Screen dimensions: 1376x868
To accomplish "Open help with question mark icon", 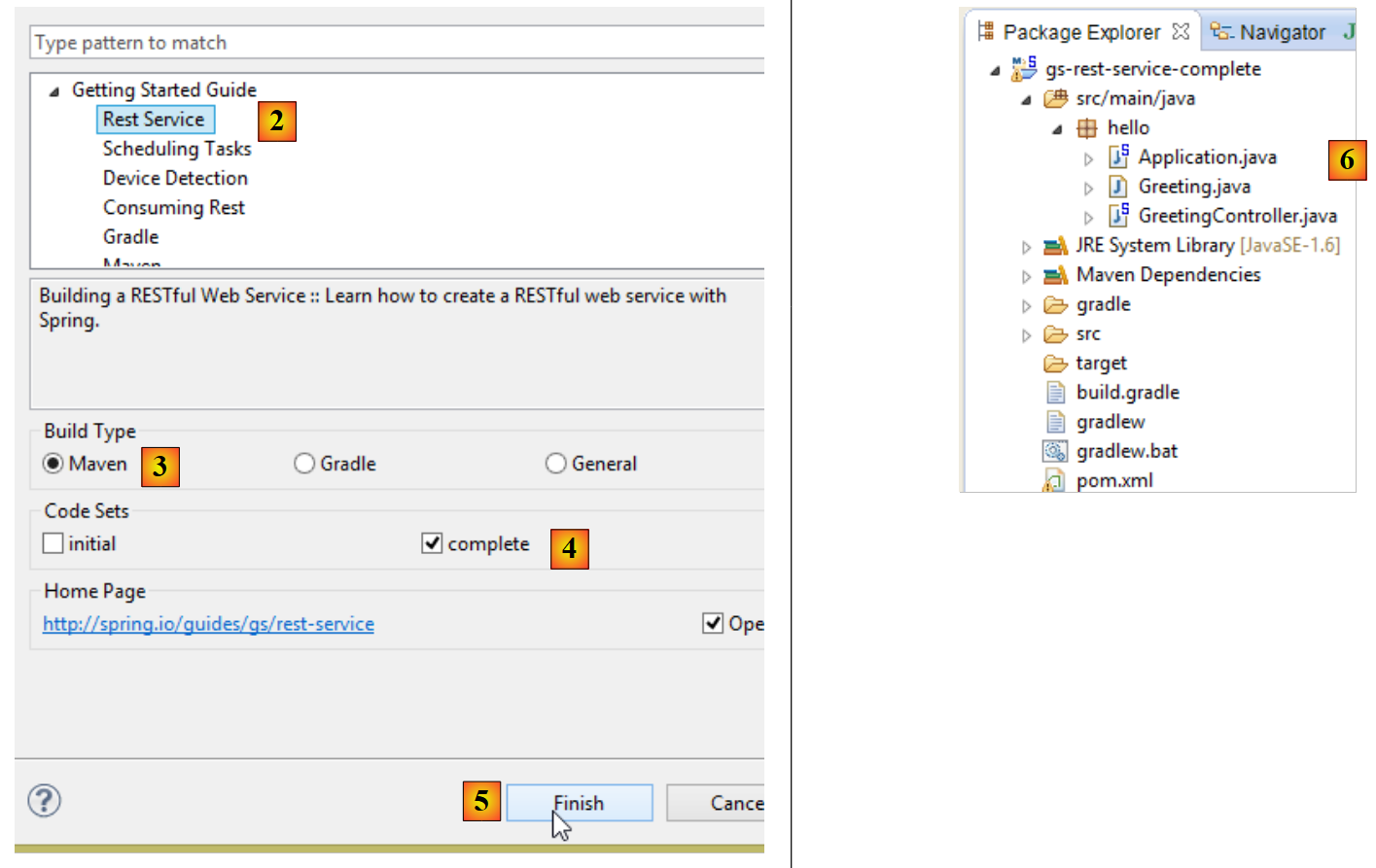I will [45, 801].
